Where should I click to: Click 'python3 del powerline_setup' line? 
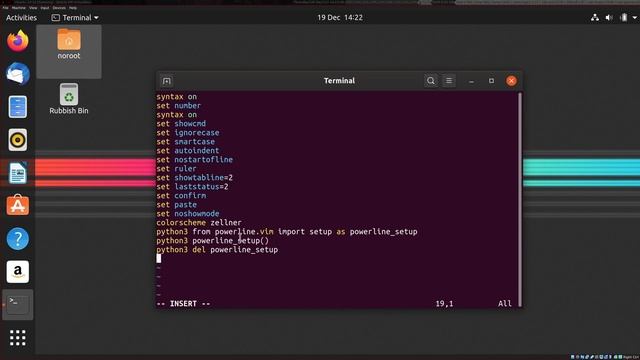coord(217,249)
